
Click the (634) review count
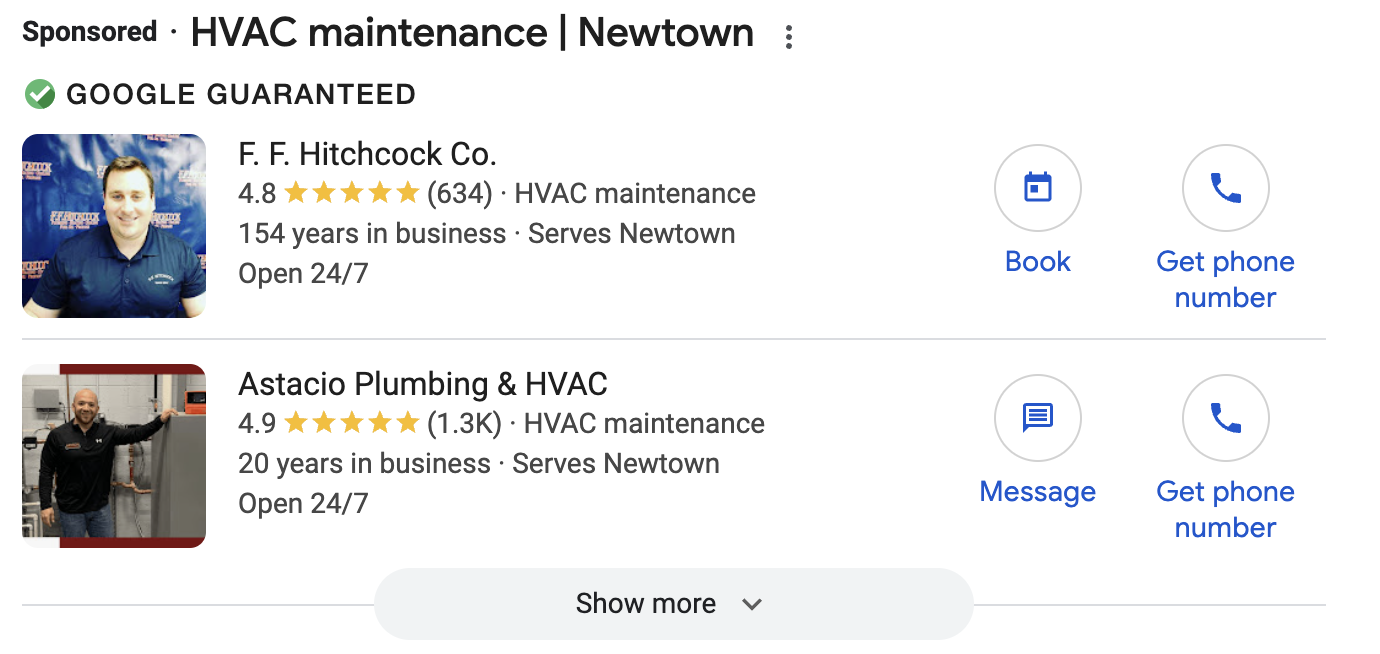coord(459,193)
